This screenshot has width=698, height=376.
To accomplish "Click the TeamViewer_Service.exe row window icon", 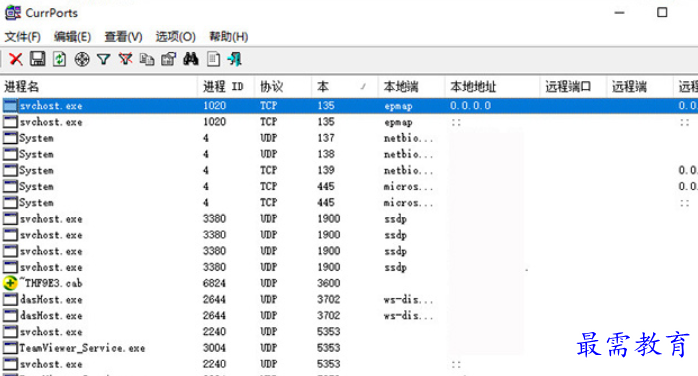I will [10, 348].
